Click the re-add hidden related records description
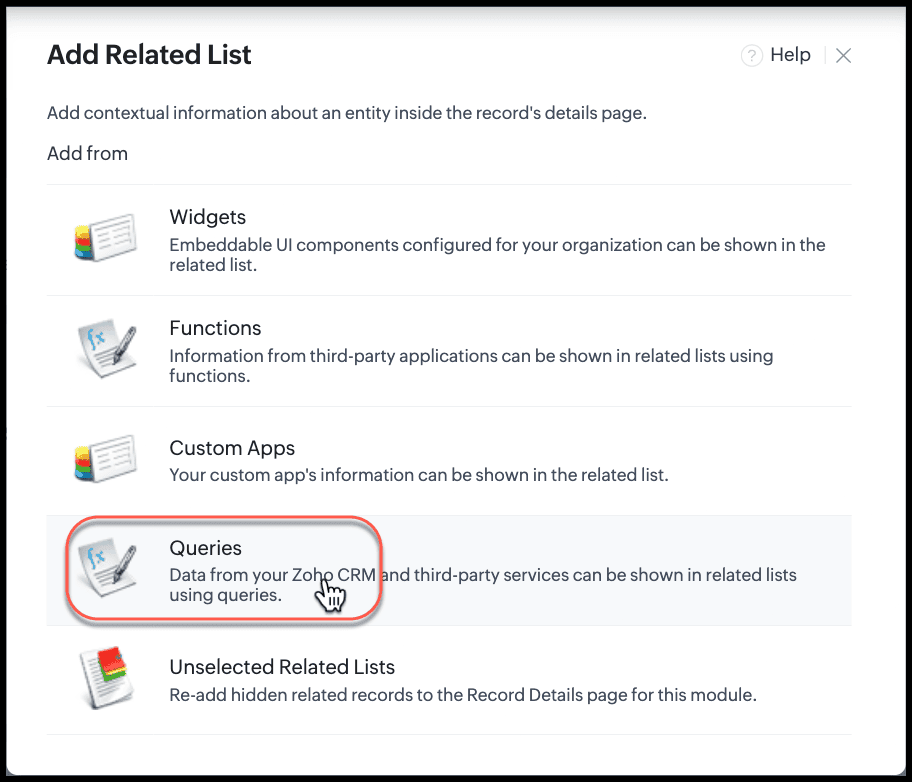 pos(463,695)
